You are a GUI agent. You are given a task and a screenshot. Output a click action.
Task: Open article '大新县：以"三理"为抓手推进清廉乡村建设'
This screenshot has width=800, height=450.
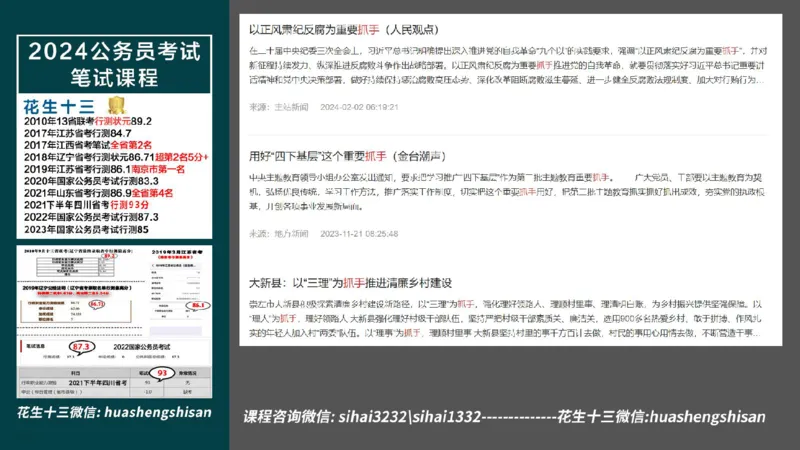coord(351,283)
